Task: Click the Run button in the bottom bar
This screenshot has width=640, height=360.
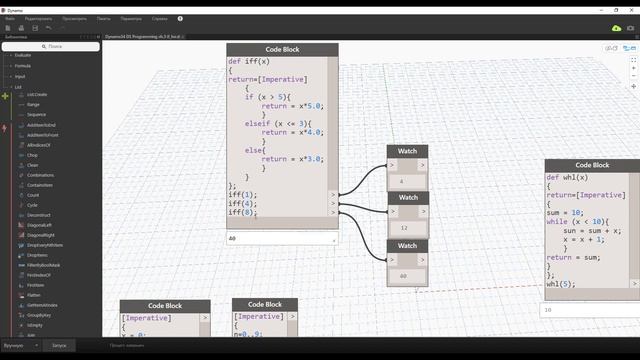Action: [x=59, y=345]
